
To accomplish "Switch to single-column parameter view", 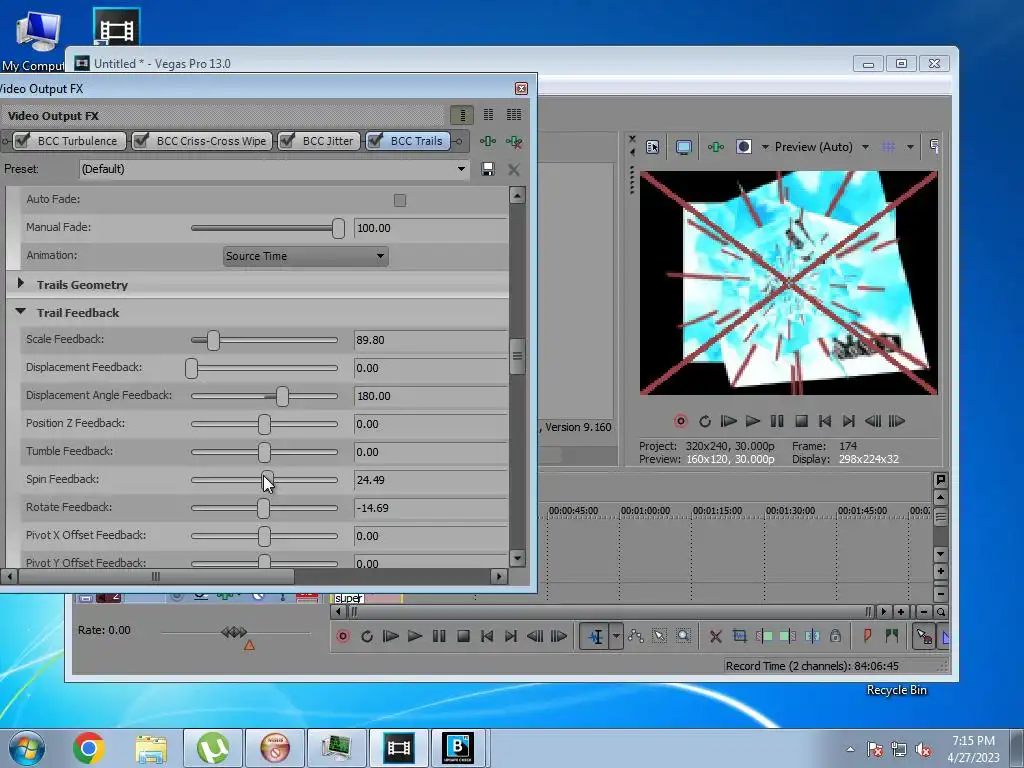I will [462, 115].
